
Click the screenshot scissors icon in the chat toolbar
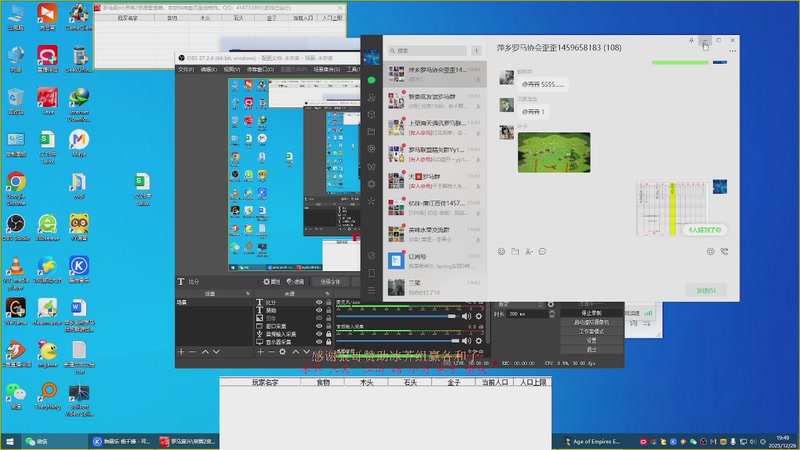[529, 252]
